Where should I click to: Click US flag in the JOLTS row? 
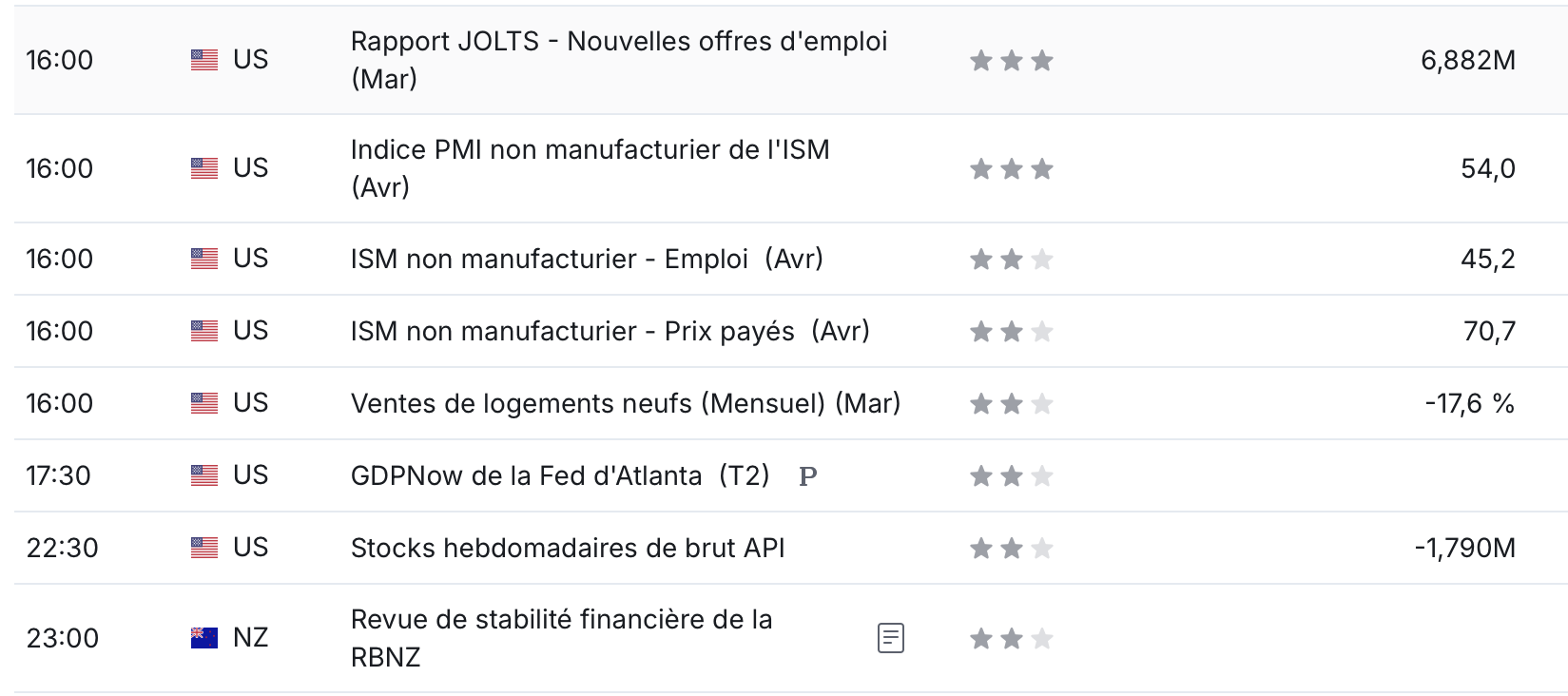pos(204,60)
